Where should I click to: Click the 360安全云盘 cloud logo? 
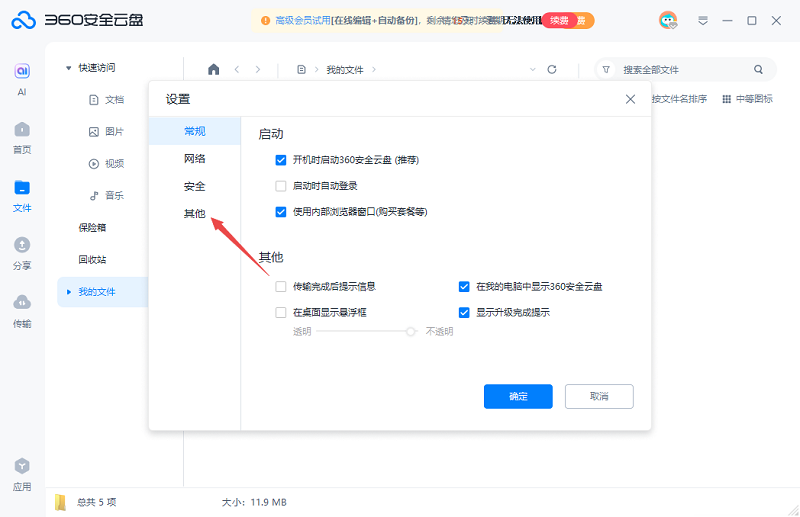pyautogui.click(x=23, y=20)
